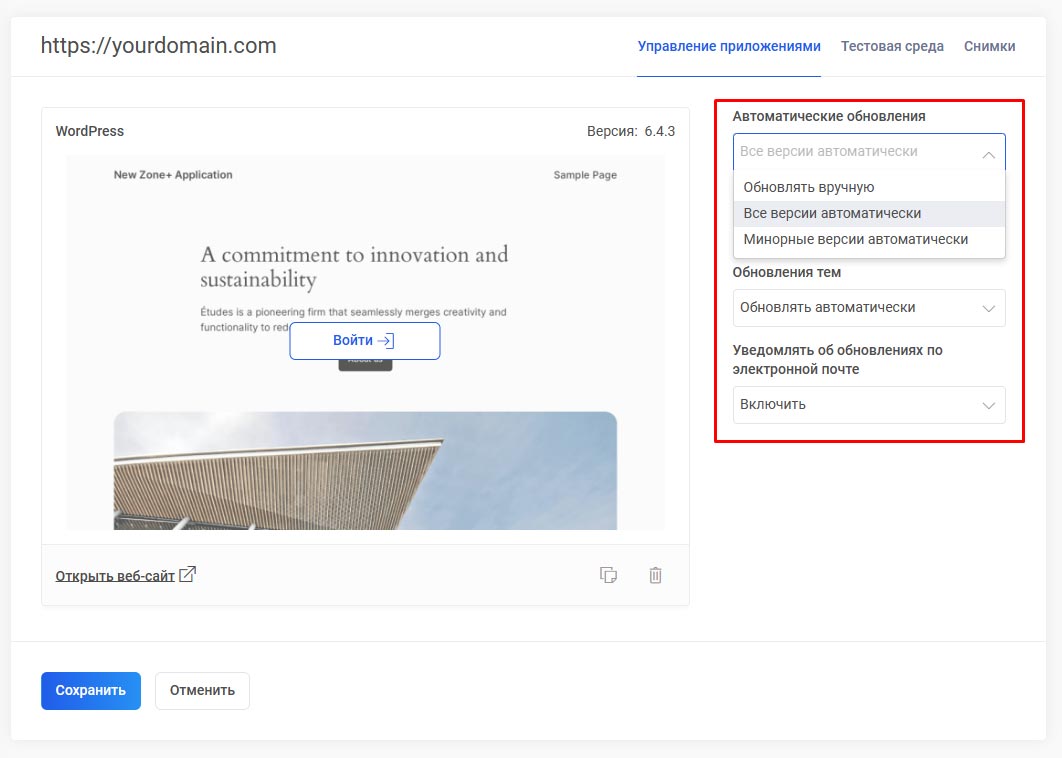Viewport: 1062px width, 758px height.
Task: Click the New Zone+ Application site title
Action: 173,175
